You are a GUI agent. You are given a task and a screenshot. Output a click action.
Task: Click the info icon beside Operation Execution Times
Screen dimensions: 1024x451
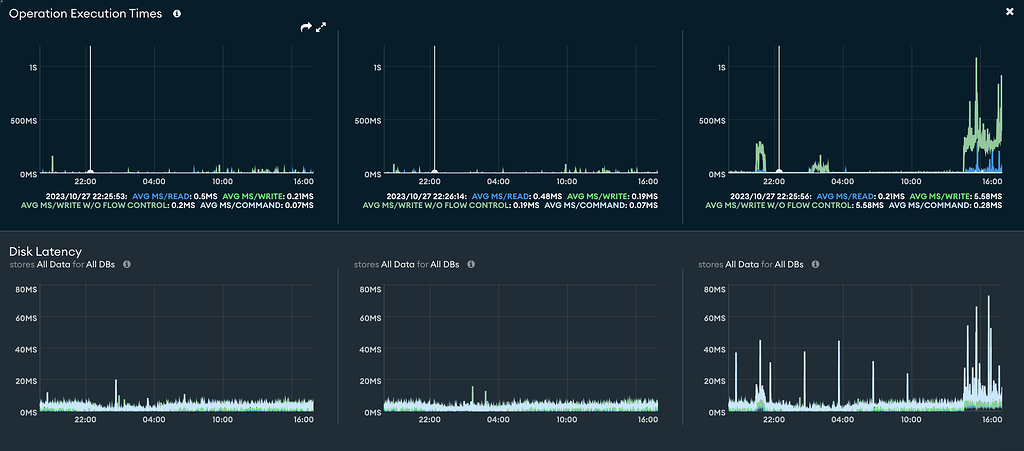click(x=177, y=14)
